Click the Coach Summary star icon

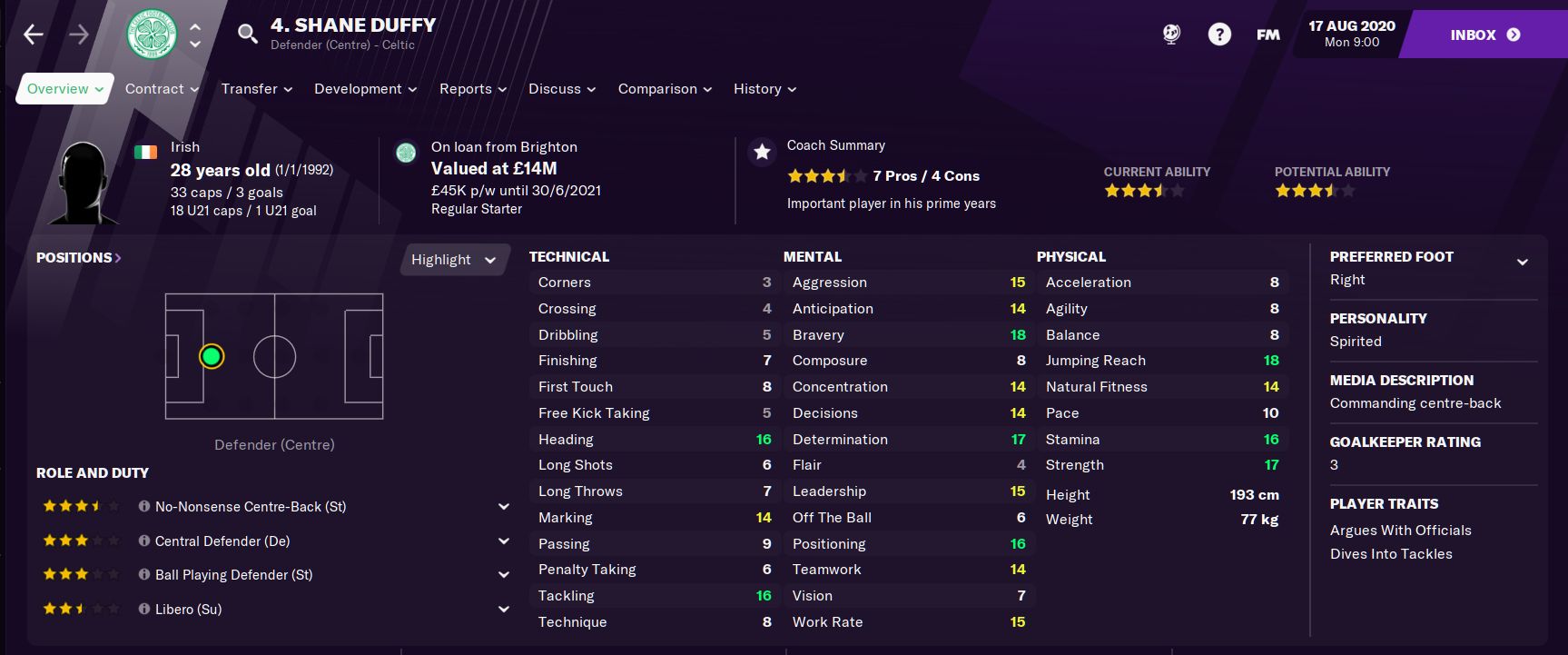point(762,152)
